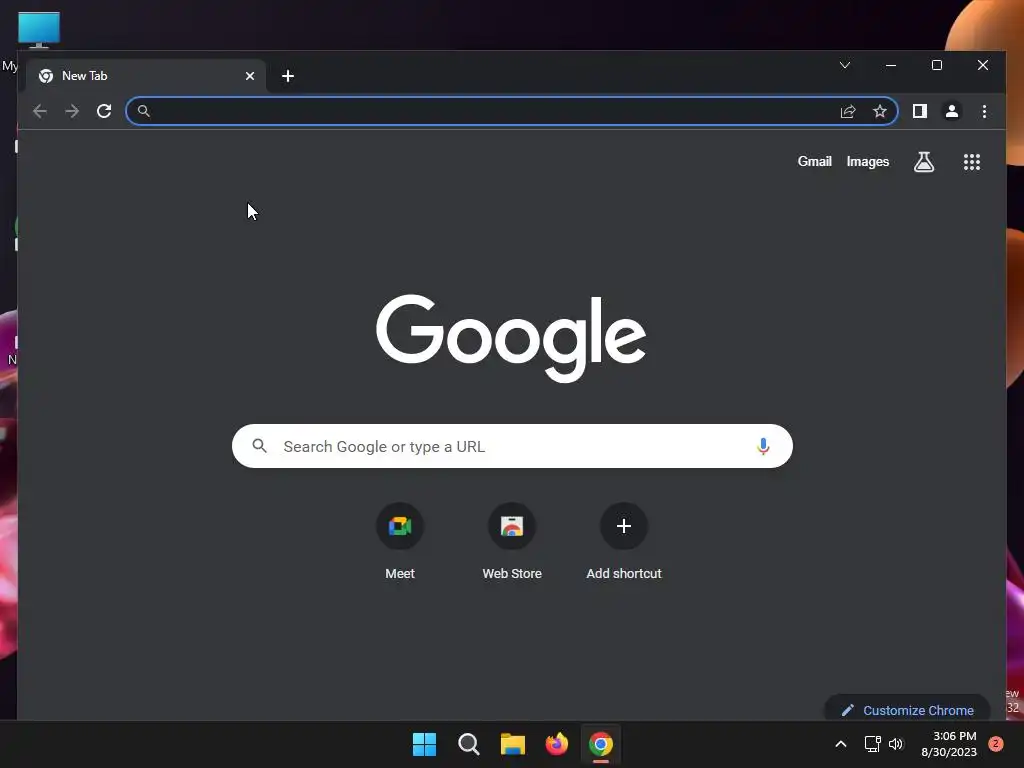
Task: Open the Chrome profile menu
Action: [x=952, y=112]
